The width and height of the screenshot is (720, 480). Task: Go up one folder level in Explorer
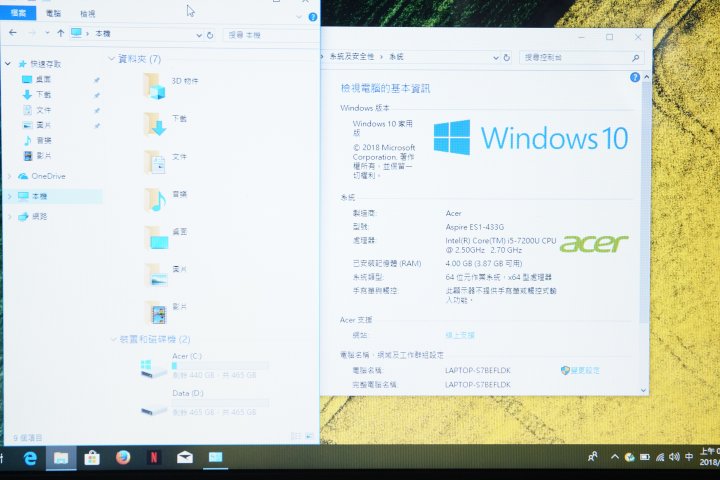point(61,33)
